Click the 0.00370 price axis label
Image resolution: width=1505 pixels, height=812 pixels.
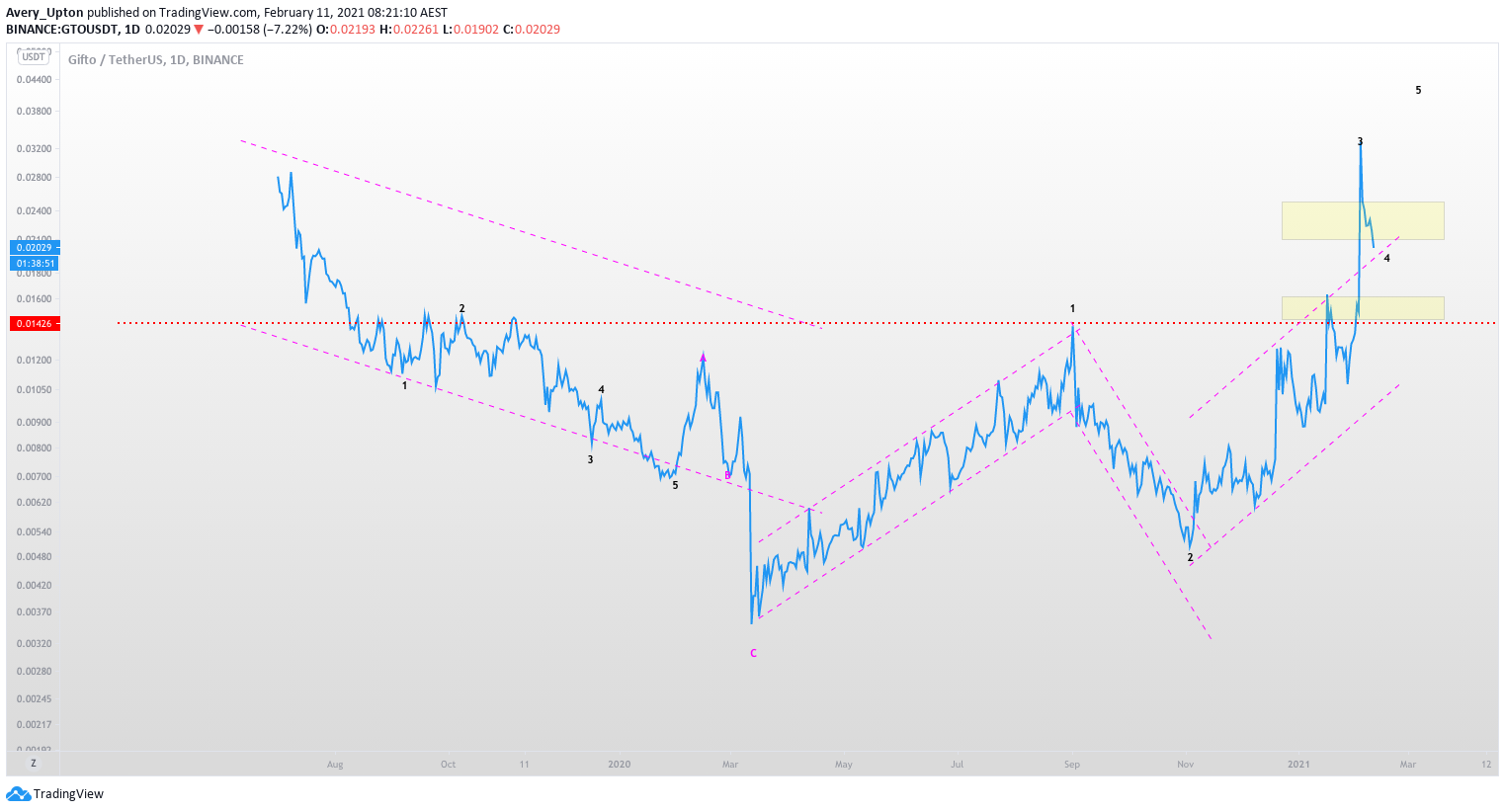tap(34, 612)
